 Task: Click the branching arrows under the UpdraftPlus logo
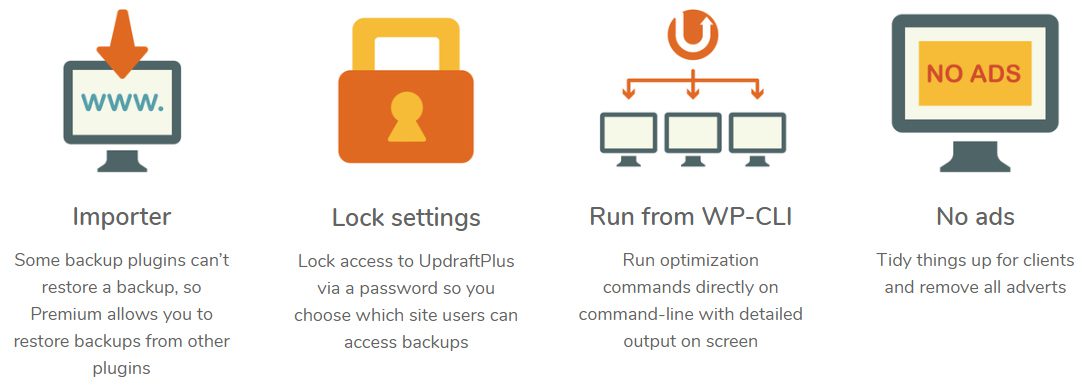(x=693, y=83)
